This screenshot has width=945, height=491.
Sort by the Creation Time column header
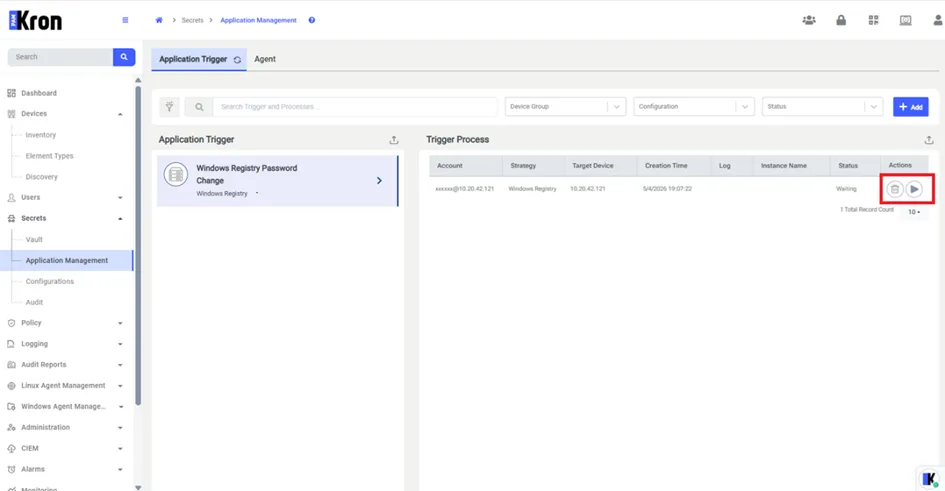pyautogui.click(x=666, y=166)
